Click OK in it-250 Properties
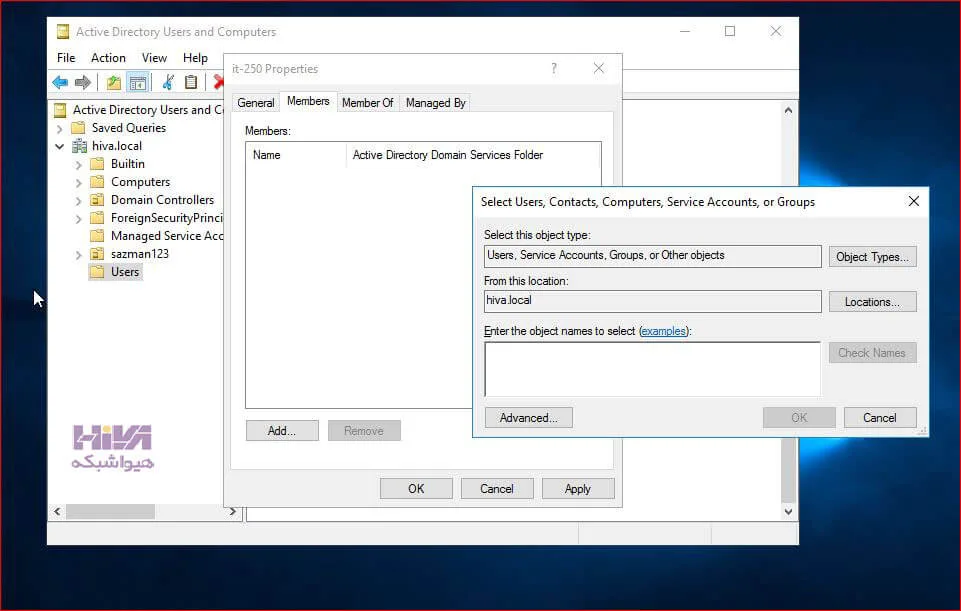Screen dimensions: 961x611 pyautogui.click(x=416, y=488)
